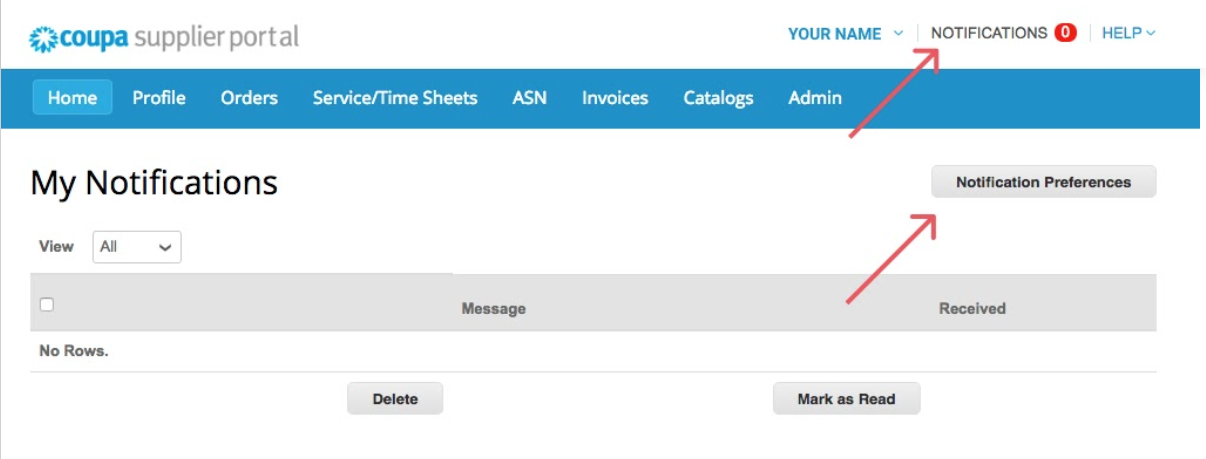This screenshot has width=1206, height=459.
Task: Navigate to the ASN tab
Action: (529, 98)
